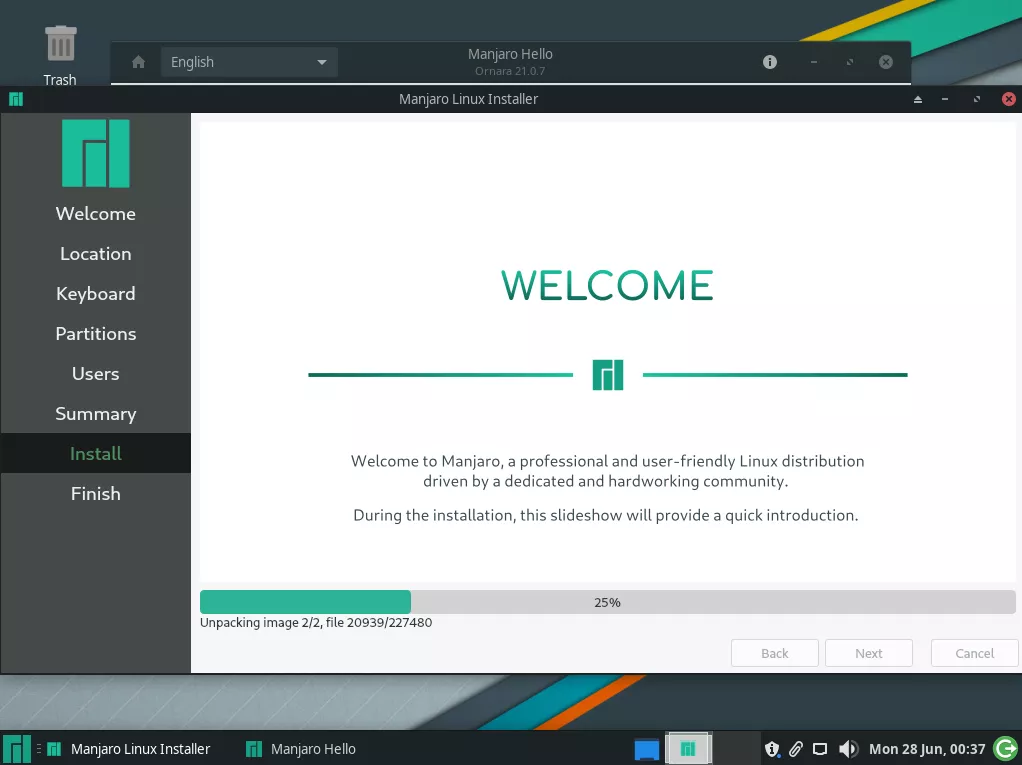Open the clock showing Mon 28 Jun, 00:37
Screen dimensions: 1022x765
927,749
